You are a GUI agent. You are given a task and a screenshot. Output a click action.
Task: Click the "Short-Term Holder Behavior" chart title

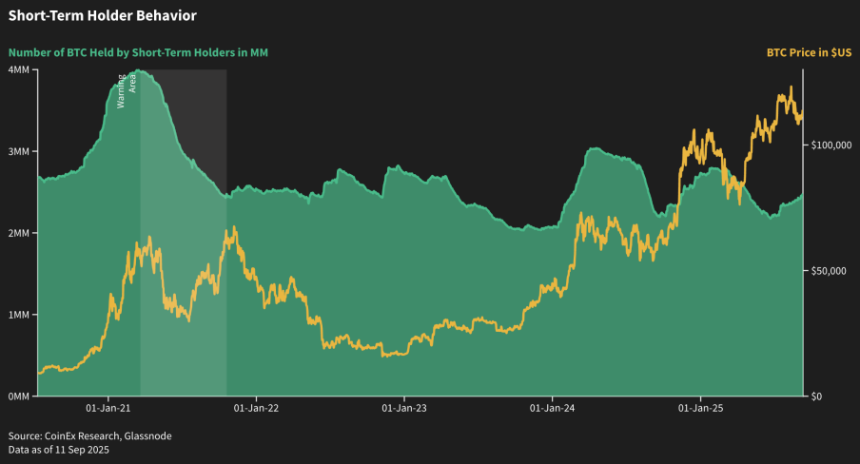click(88, 16)
